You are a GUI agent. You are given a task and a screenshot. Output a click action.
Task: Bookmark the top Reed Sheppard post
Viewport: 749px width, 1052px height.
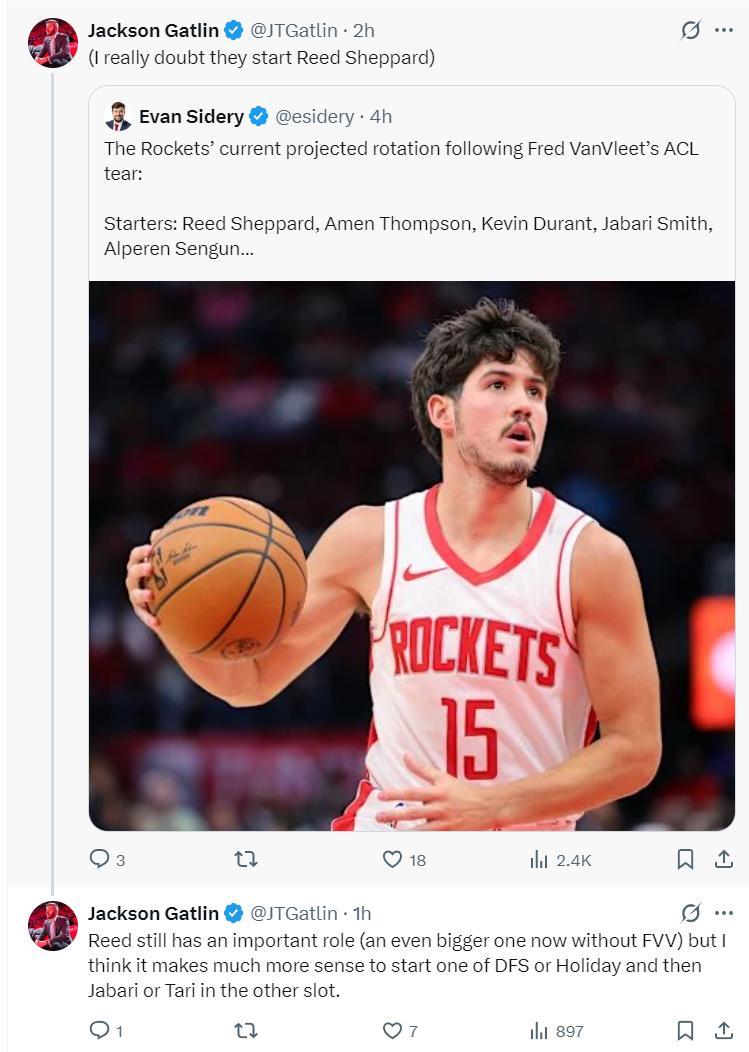pos(686,859)
